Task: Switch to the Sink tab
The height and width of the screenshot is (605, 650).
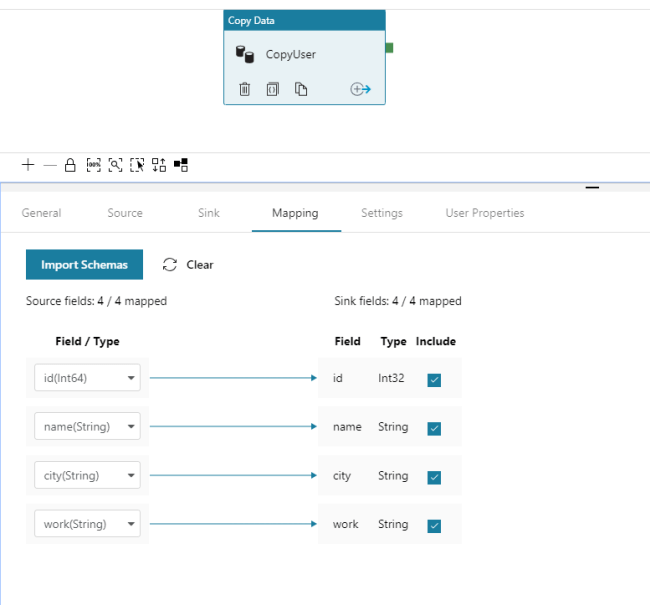Action: [209, 213]
